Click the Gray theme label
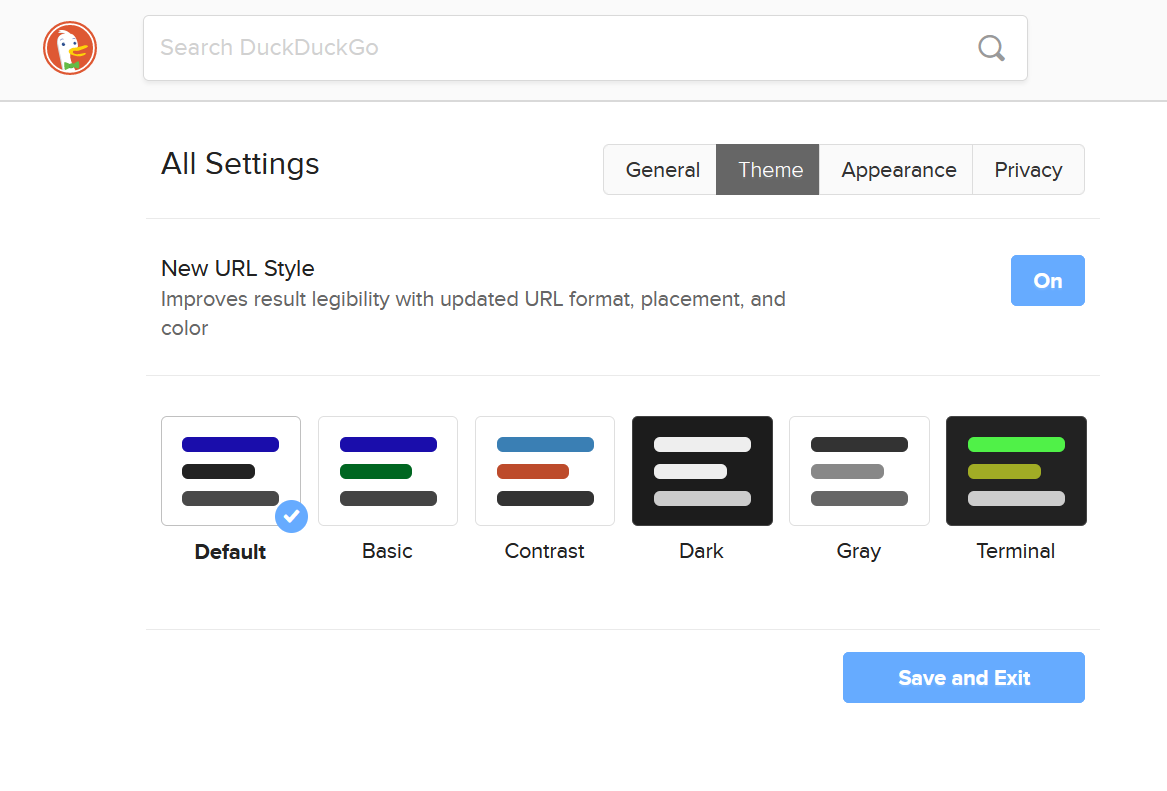Screen dimensions: 1167x791 pos(858,551)
